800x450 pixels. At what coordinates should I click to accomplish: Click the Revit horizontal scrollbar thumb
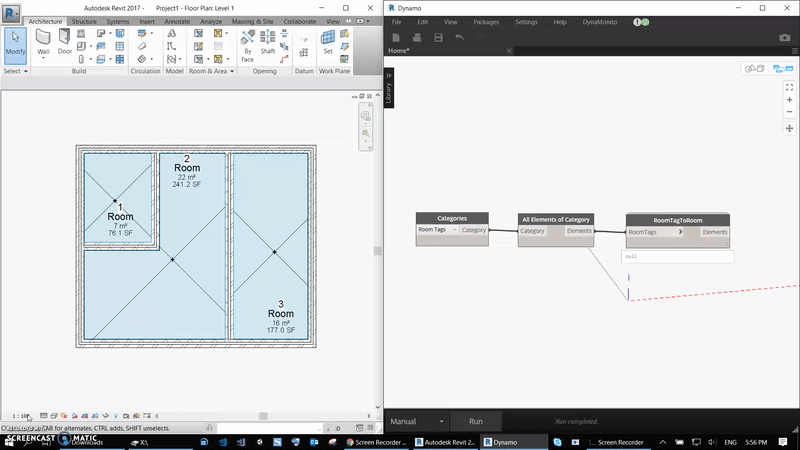pyautogui.click(x=263, y=416)
